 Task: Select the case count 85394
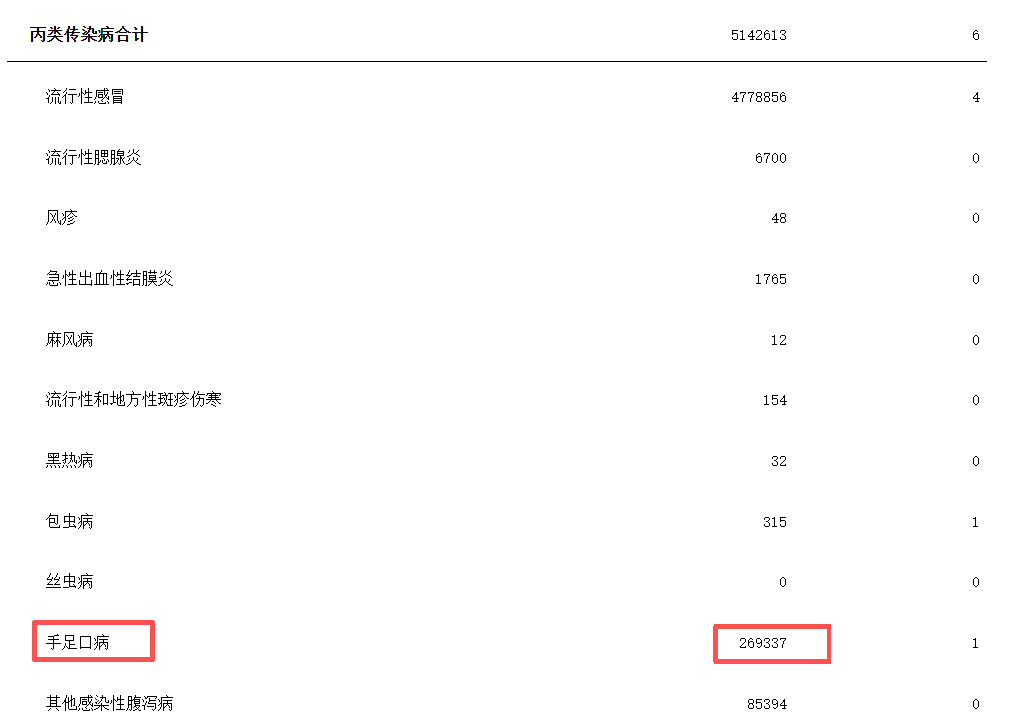coord(766,705)
